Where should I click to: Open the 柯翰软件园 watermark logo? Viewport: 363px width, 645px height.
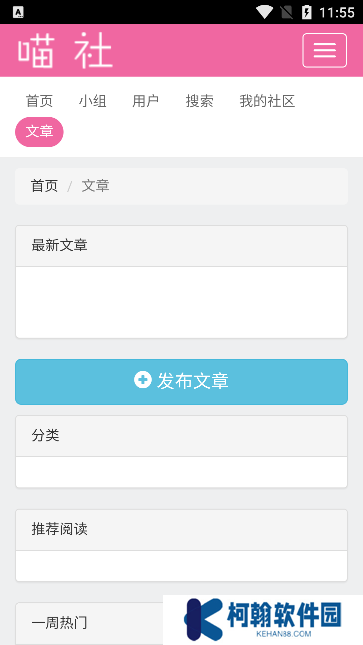click(263, 619)
